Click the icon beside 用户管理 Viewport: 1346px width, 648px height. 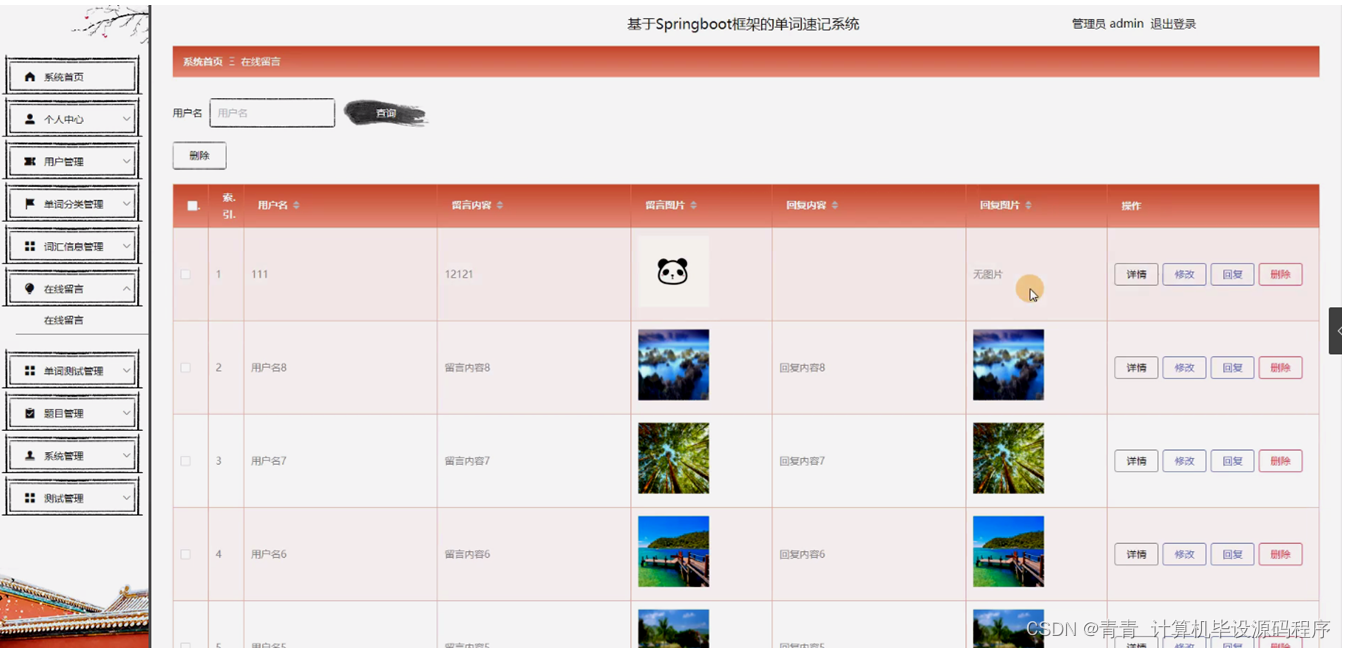click(x=29, y=161)
